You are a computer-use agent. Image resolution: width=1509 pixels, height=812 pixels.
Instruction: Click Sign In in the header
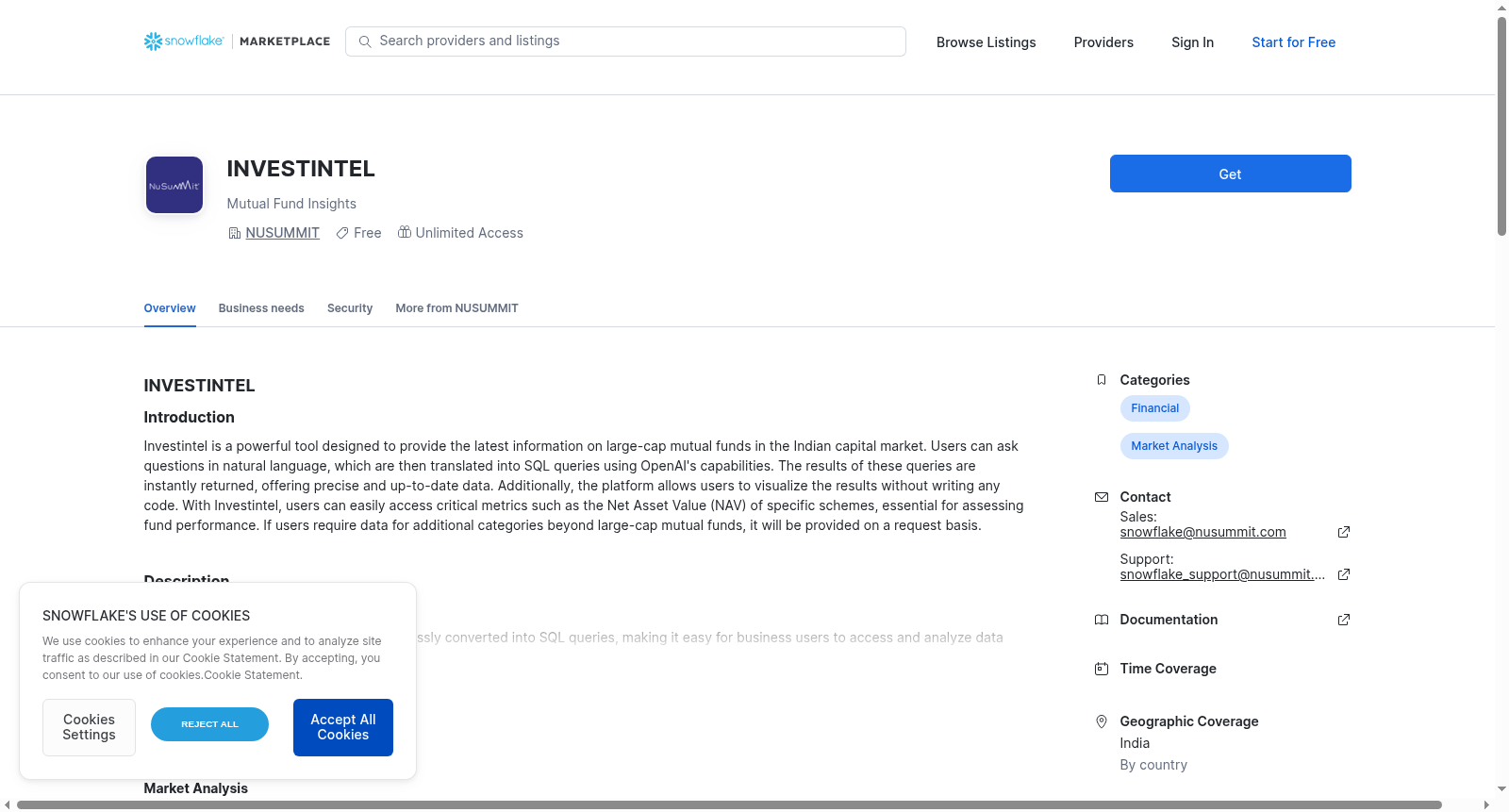point(1192,42)
